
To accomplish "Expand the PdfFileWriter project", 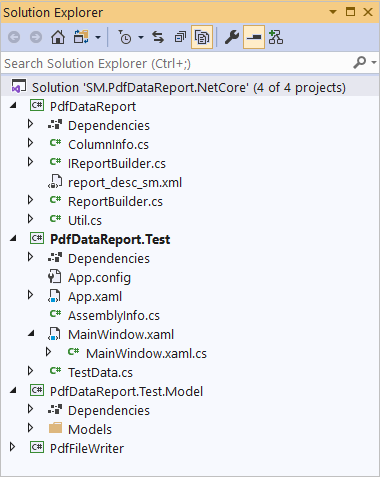I will (12, 447).
